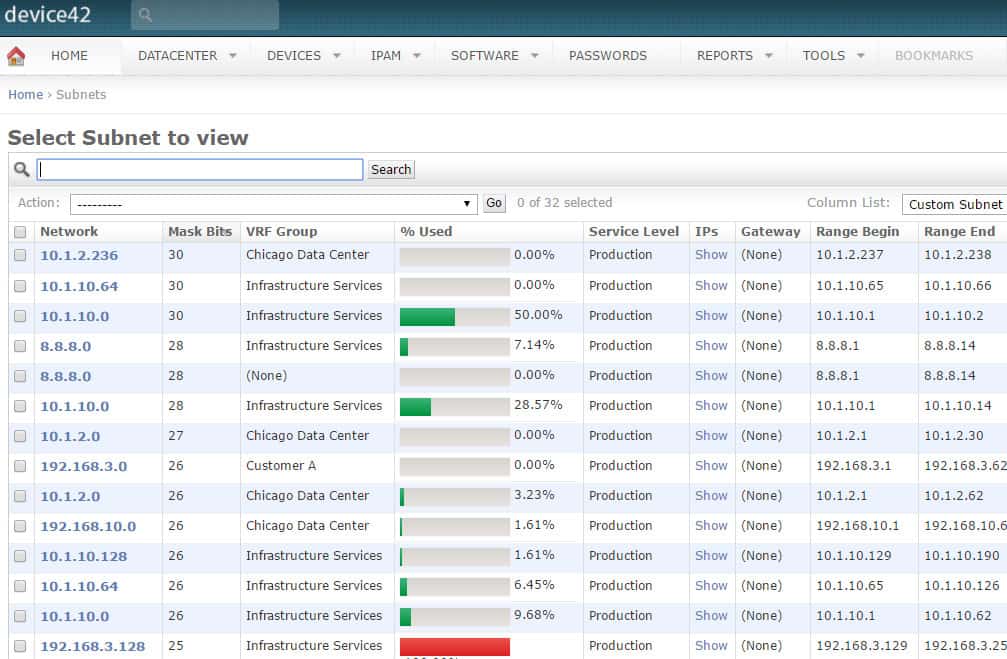This screenshot has height=659, width=1007.
Task: Open the 192.168.10.0 network link
Action: [88, 526]
